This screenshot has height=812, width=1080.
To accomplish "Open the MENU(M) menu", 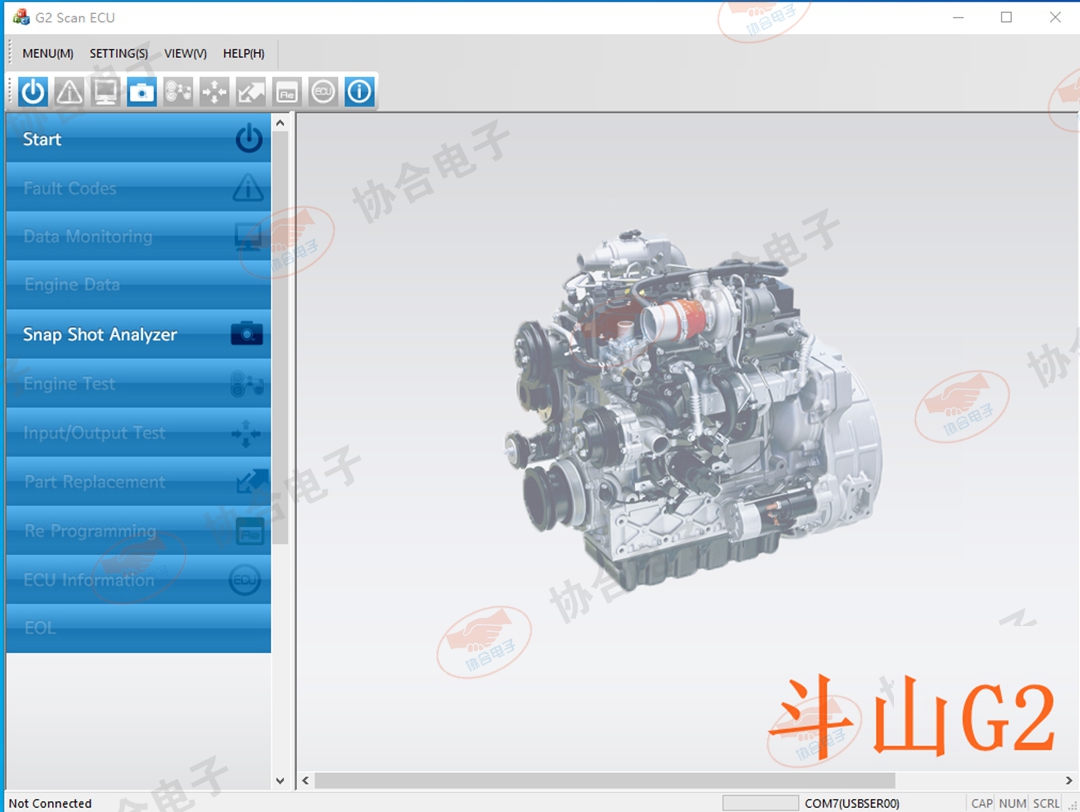I will coord(48,53).
